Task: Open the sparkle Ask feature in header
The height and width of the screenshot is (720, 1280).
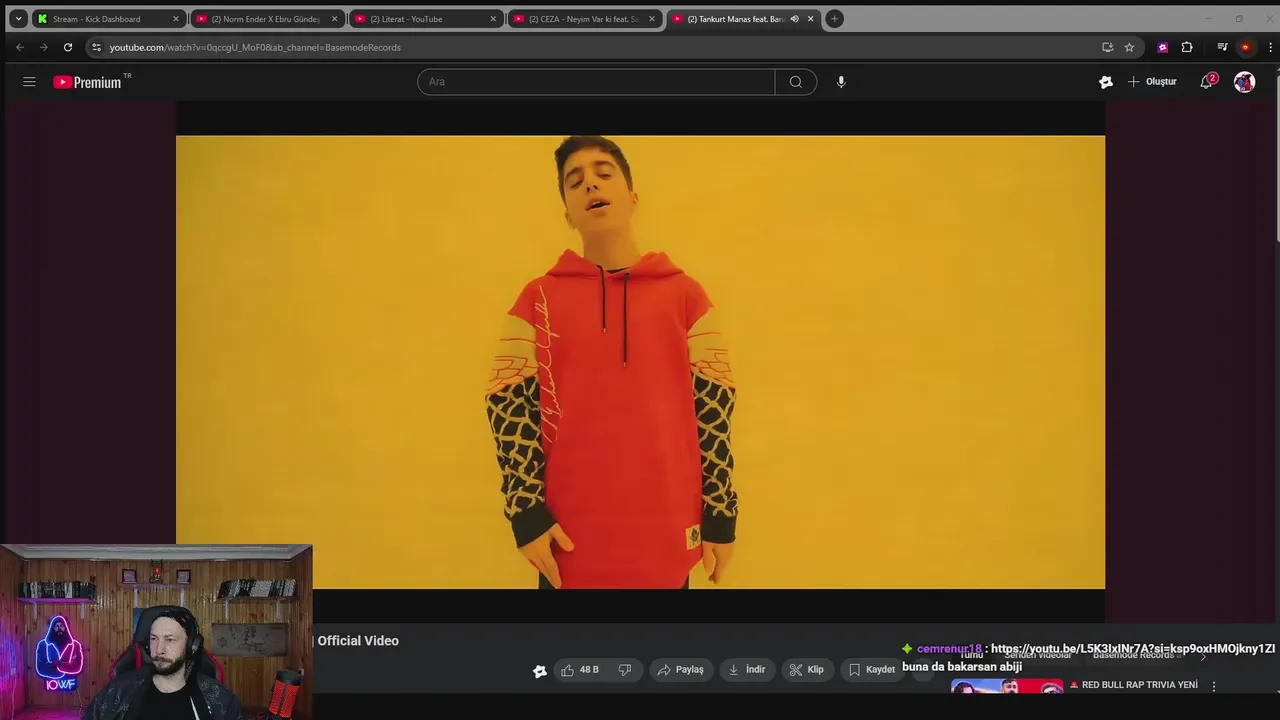Action: (1106, 82)
